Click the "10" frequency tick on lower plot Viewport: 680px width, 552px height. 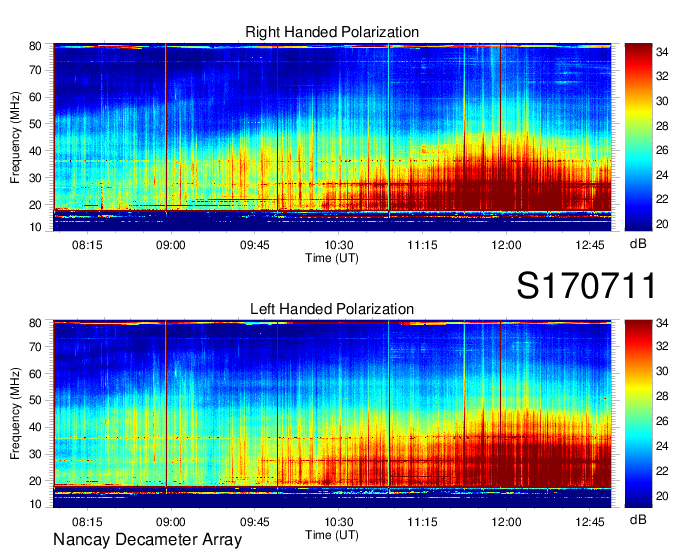pos(35,504)
